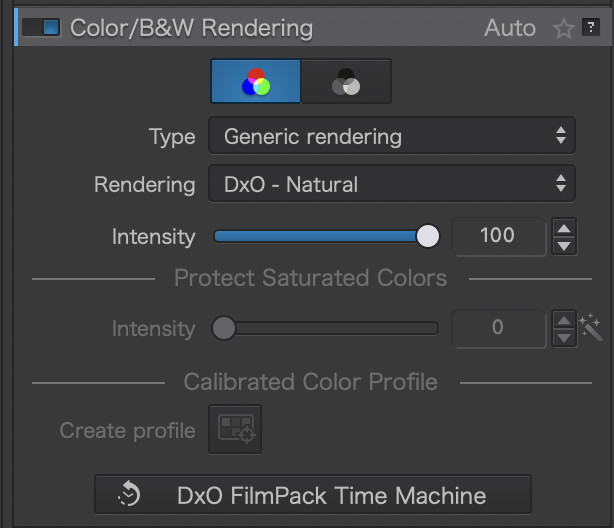The height and width of the screenshot is (528, 614).
Task: Click the Protect Saturated Colors intensity slider handle
Action: [224, 328]
